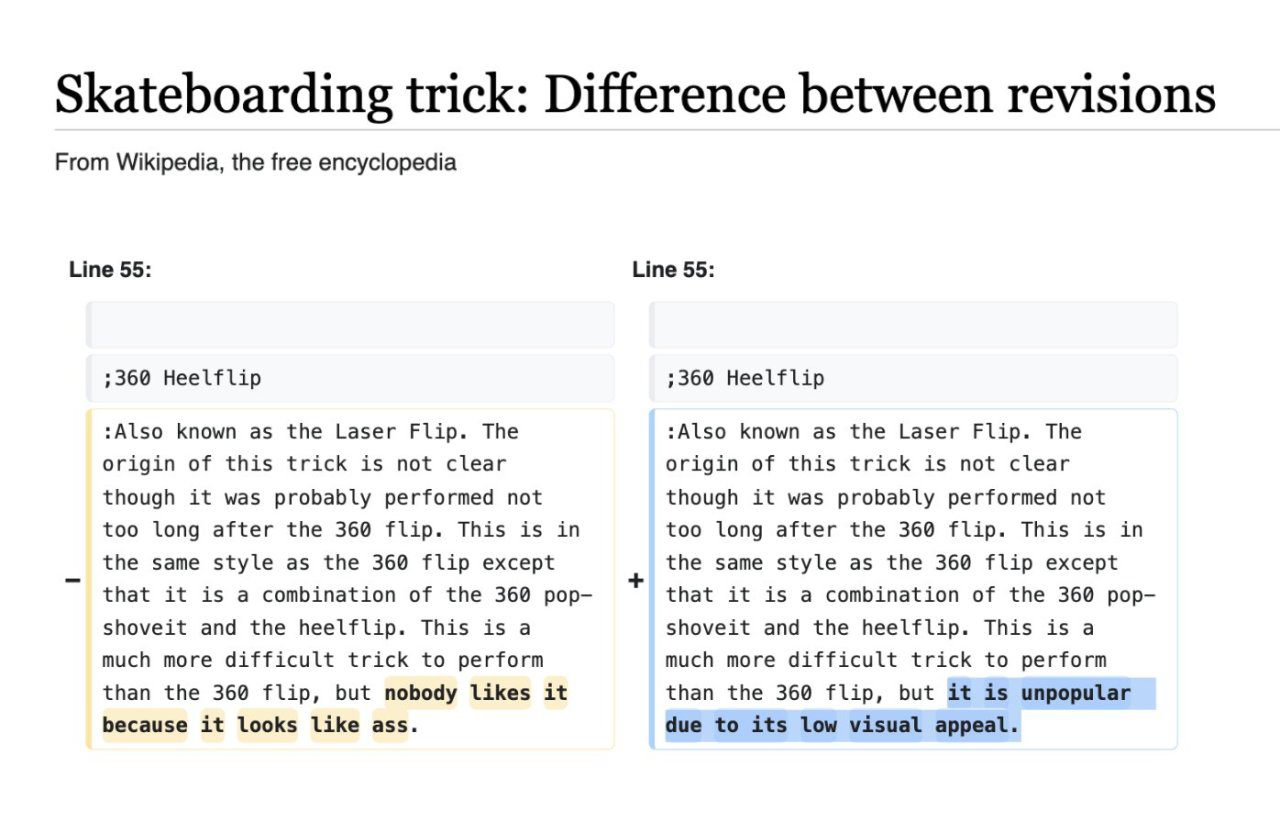This screenshot has height=822, width=1280.
Task: Click left ';360 Heelflip' diff row
Action: (350, 378)
